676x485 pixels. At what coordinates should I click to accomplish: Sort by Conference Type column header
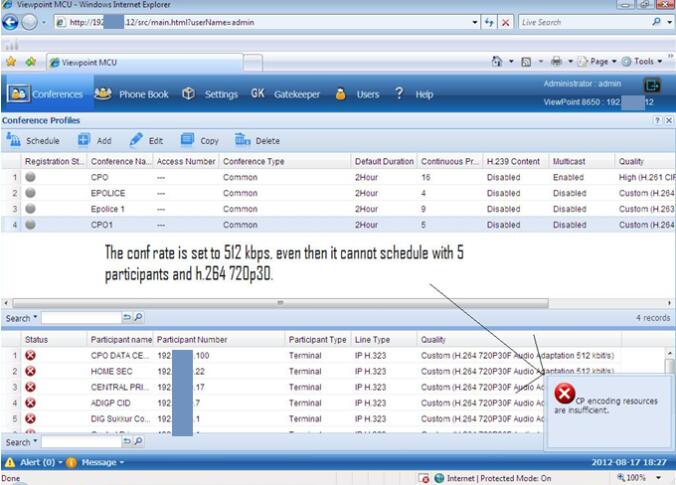click(253, 161)
